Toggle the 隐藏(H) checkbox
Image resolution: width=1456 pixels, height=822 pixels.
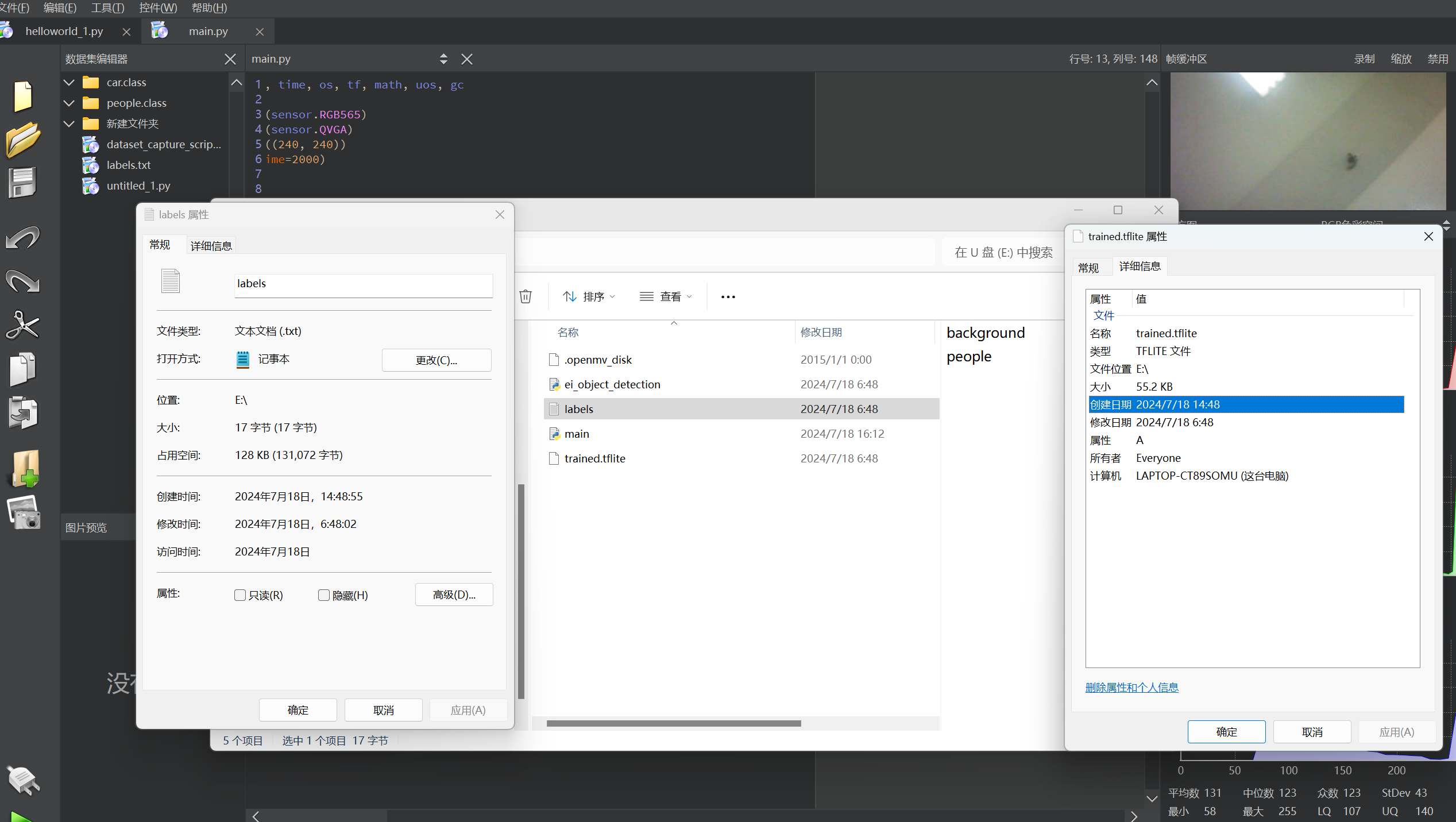[x=324, y=595]
